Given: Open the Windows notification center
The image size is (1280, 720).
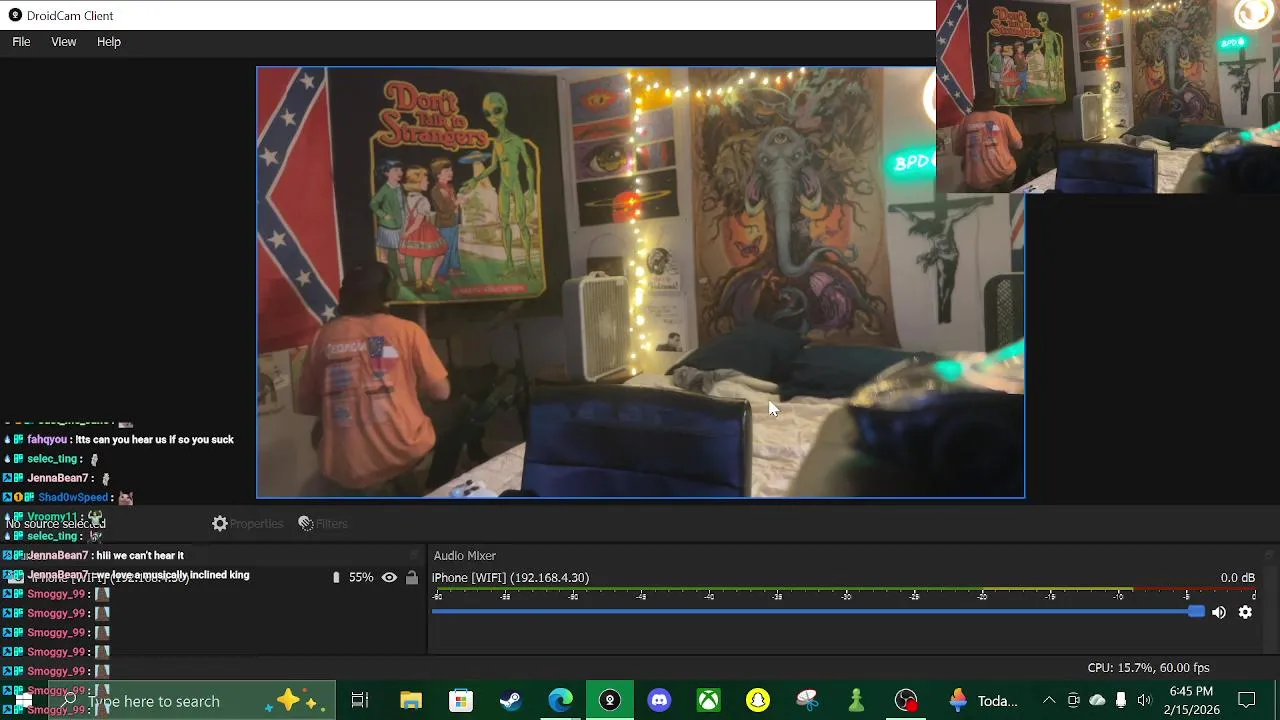Looking at the screenshot, I should click(x=1247, y=701).
